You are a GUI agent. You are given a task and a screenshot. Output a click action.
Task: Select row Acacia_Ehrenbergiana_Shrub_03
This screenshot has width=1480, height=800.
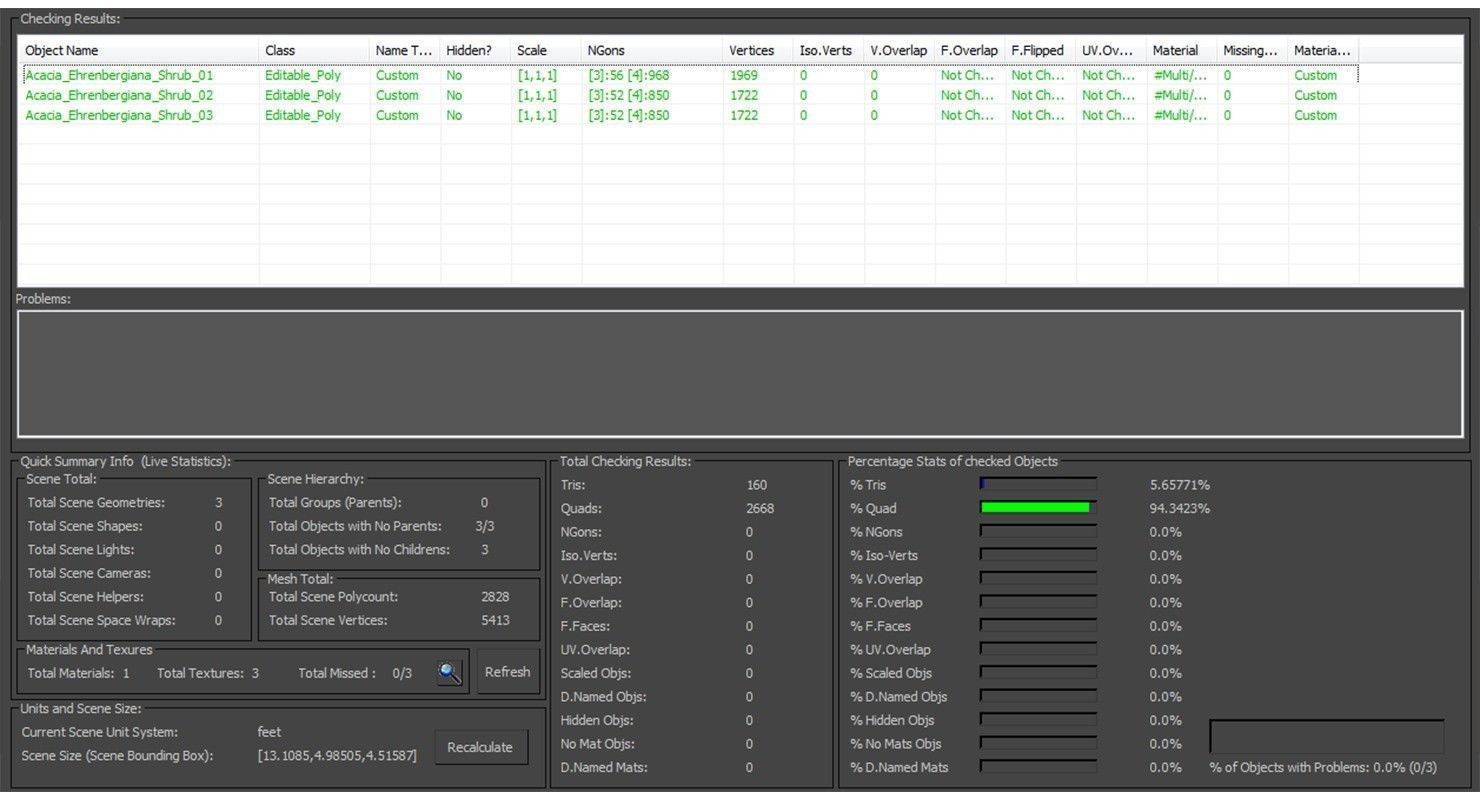coord(688,115)
